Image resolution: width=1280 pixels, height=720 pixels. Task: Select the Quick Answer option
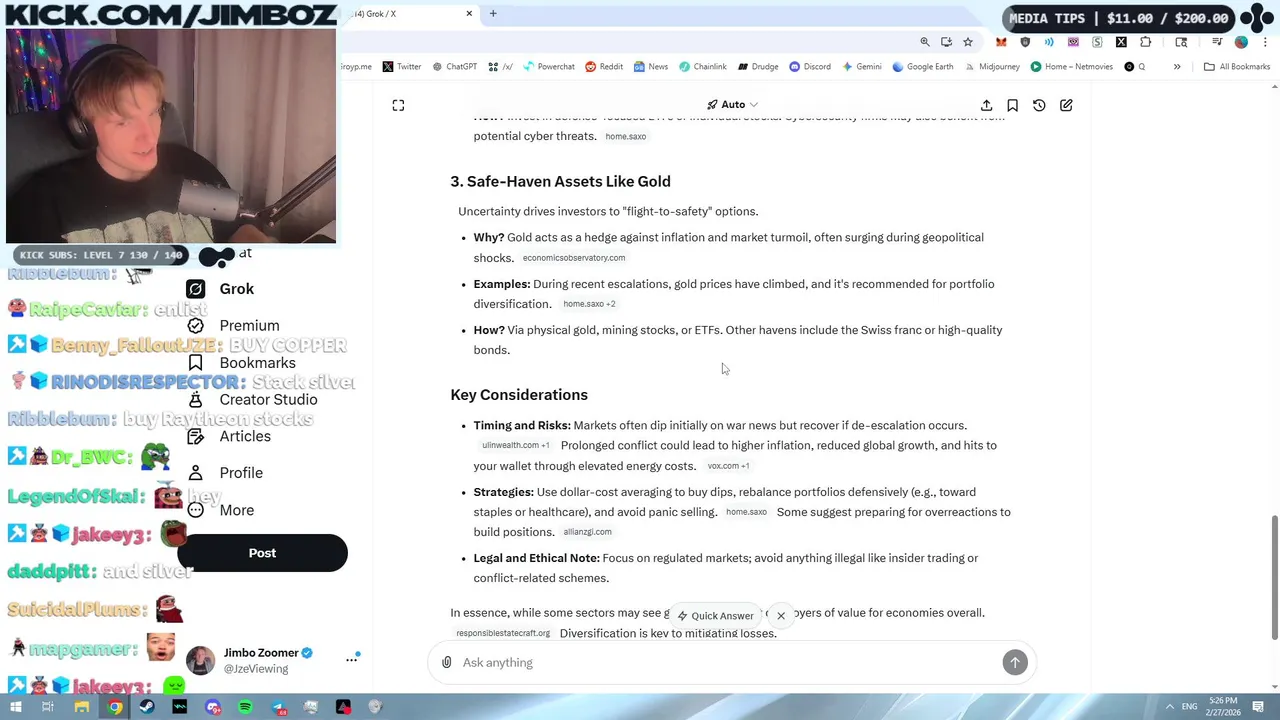(715, 616)
